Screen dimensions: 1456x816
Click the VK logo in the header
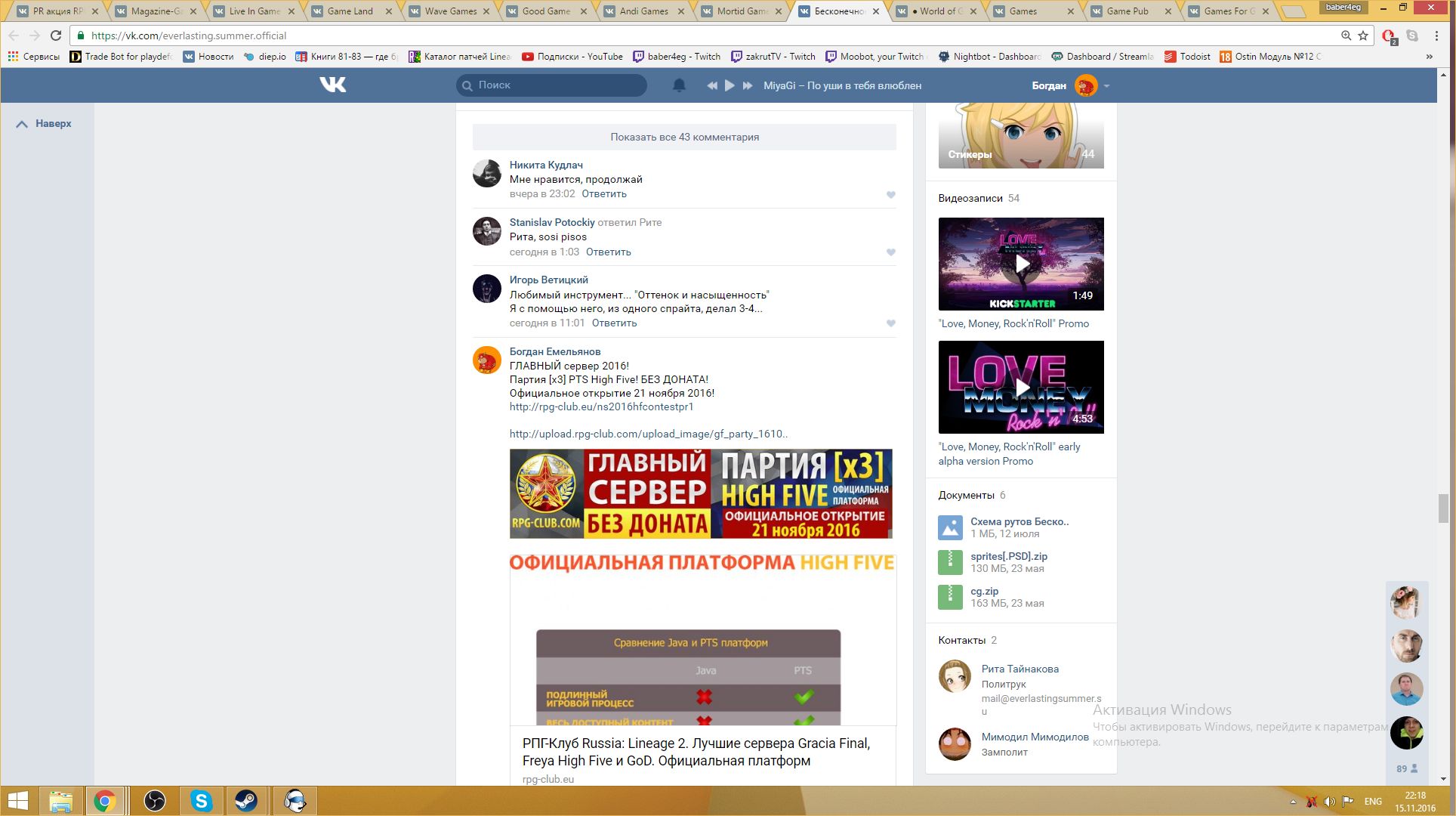click(x=332, y=85)
